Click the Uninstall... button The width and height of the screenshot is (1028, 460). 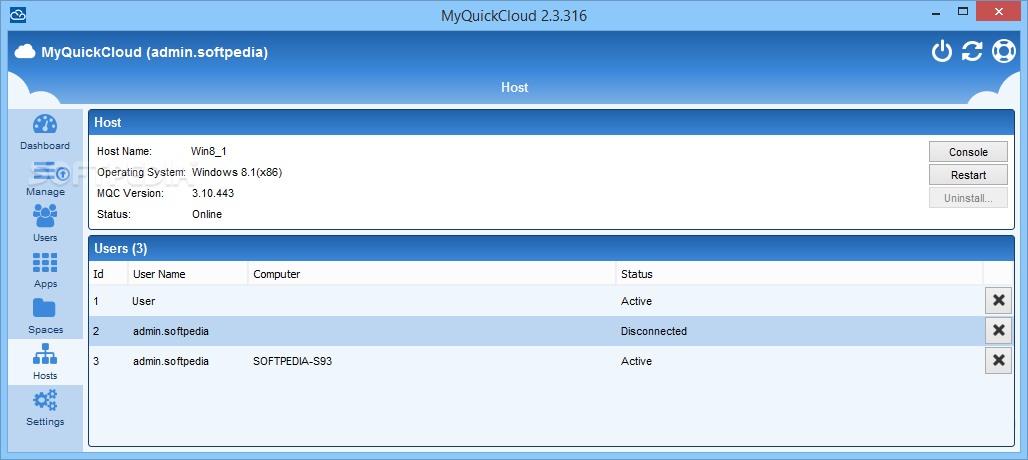[968, 197]
